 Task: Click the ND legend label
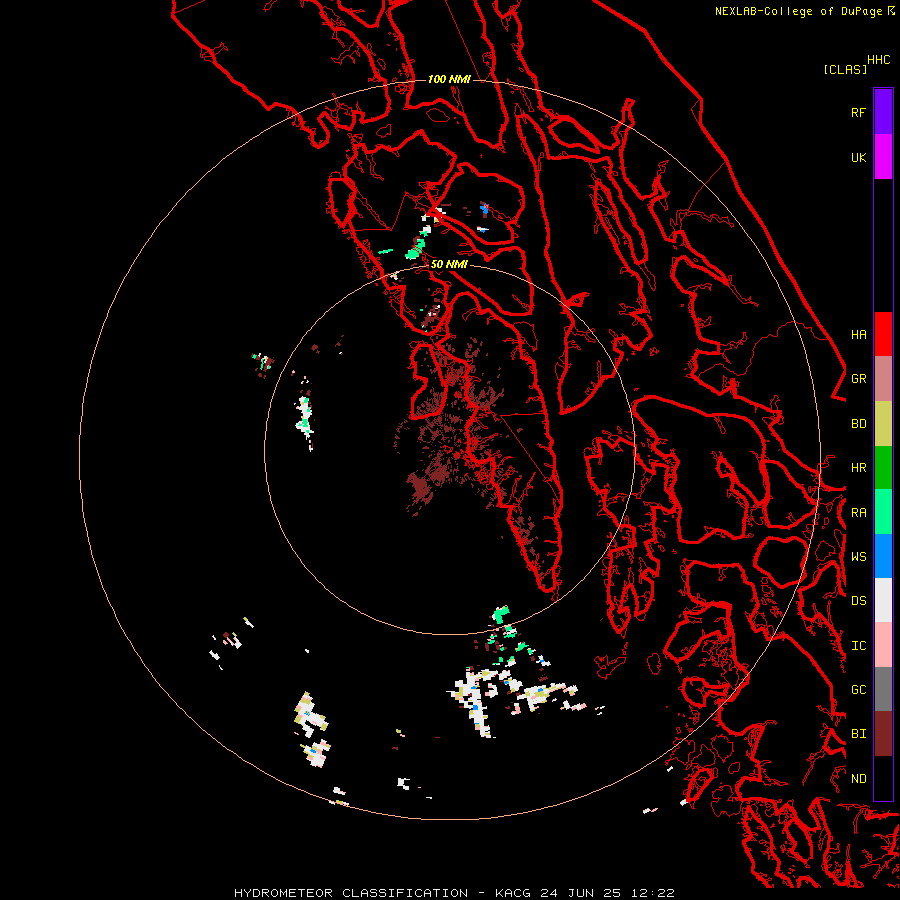[x=858, y=778]
